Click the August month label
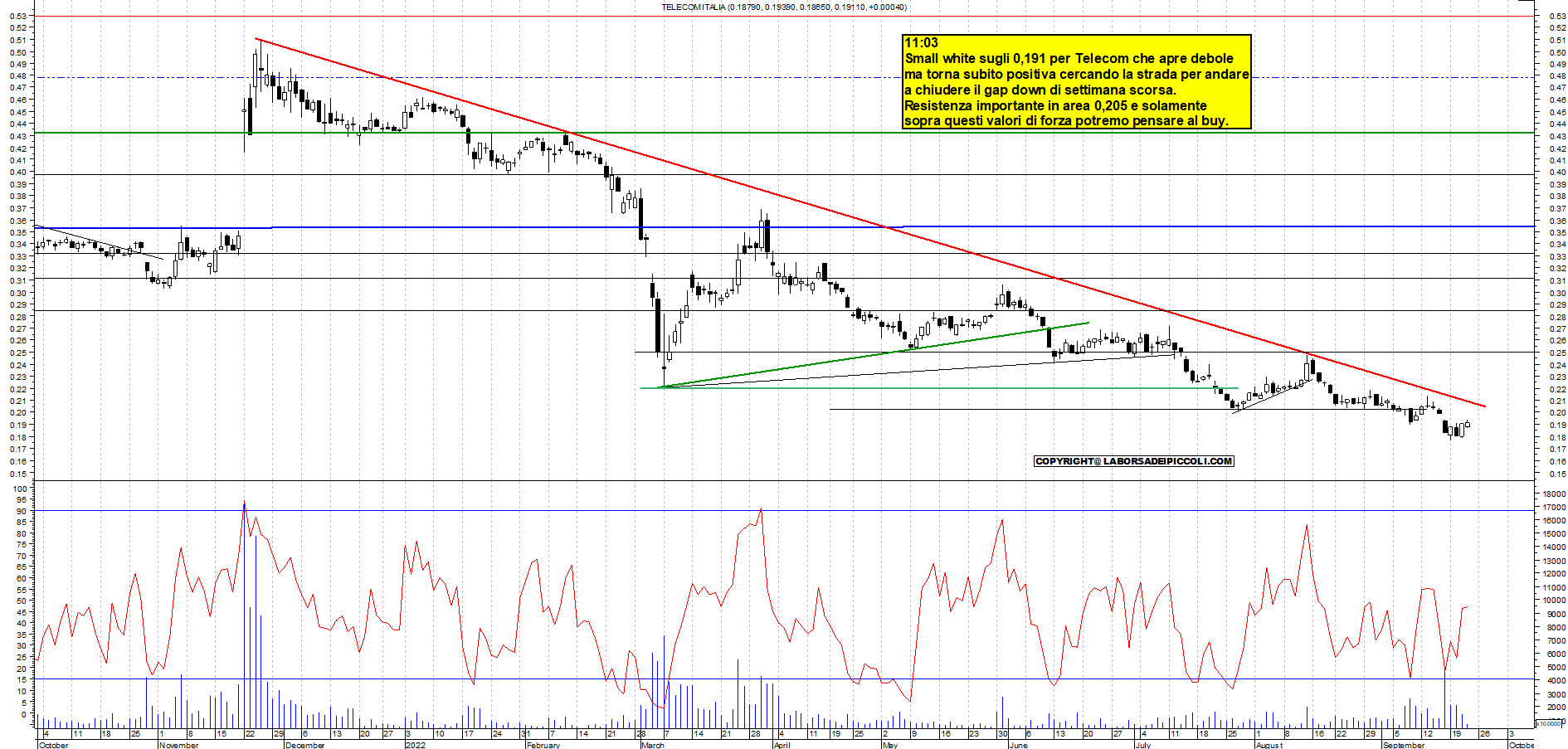Image resolution: width=1568 pixels, height=749 pixels. click(1269, 745)
